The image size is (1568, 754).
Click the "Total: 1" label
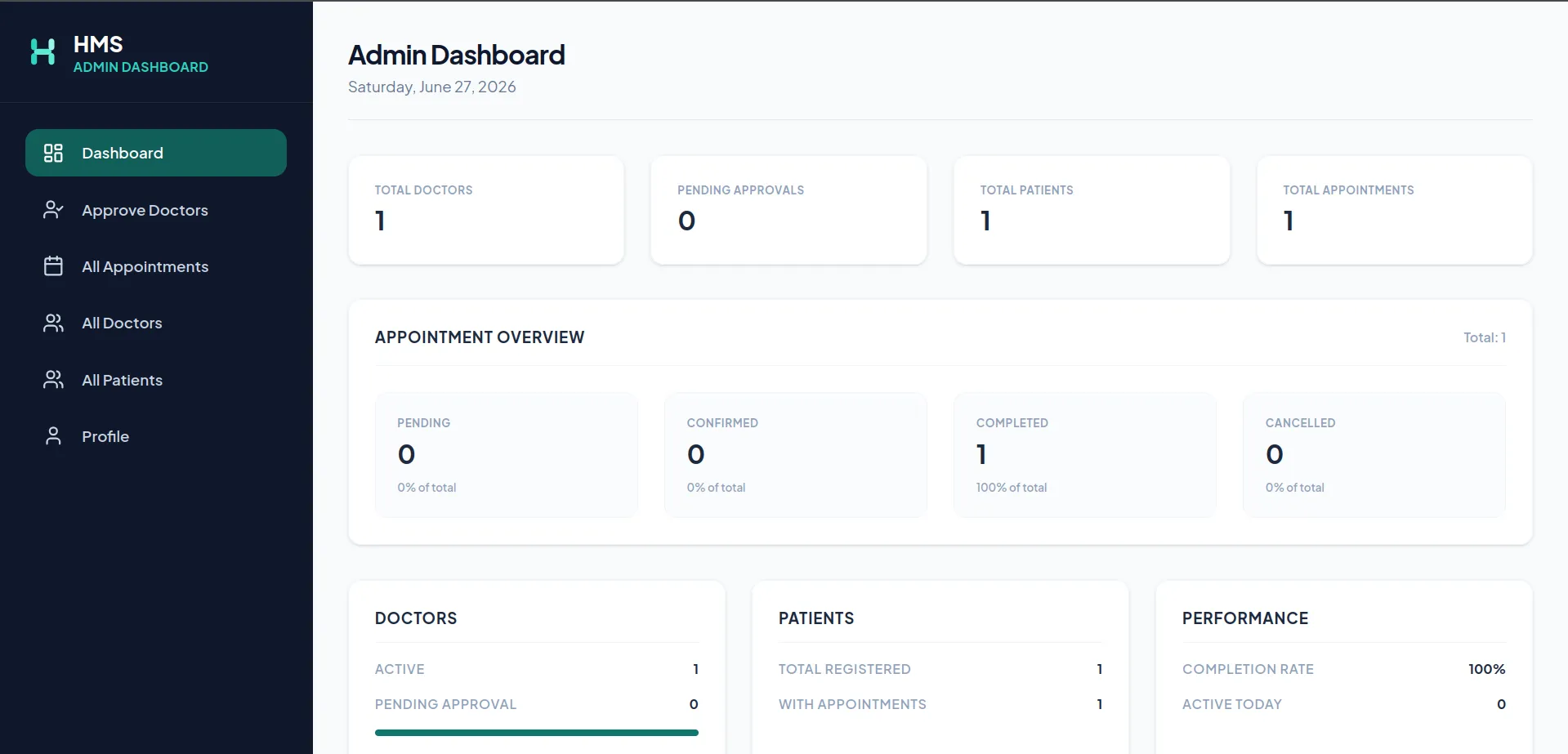[x=1485, y=337]
